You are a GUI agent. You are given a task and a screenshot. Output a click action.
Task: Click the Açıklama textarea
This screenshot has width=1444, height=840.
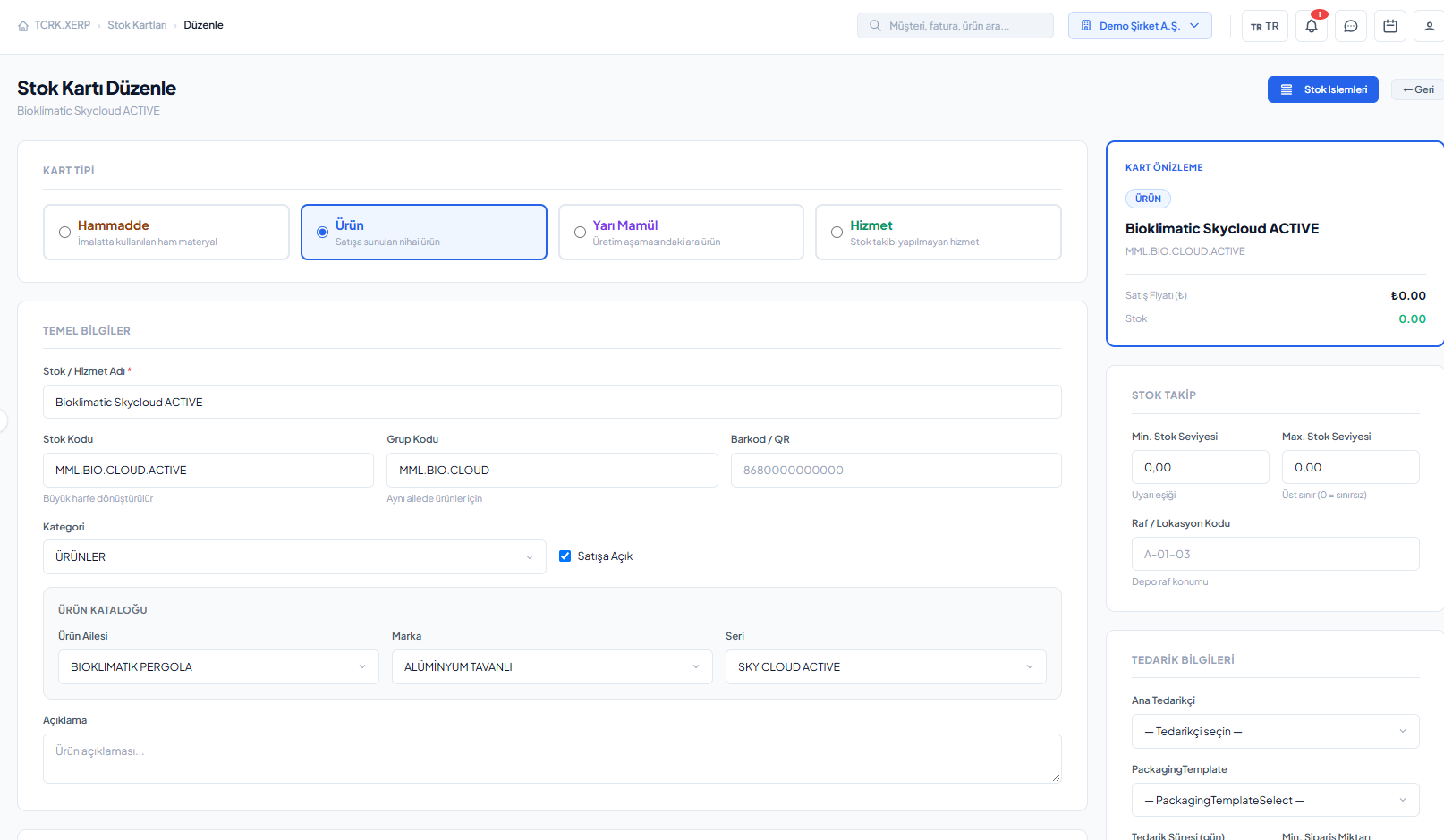point(552,759)
